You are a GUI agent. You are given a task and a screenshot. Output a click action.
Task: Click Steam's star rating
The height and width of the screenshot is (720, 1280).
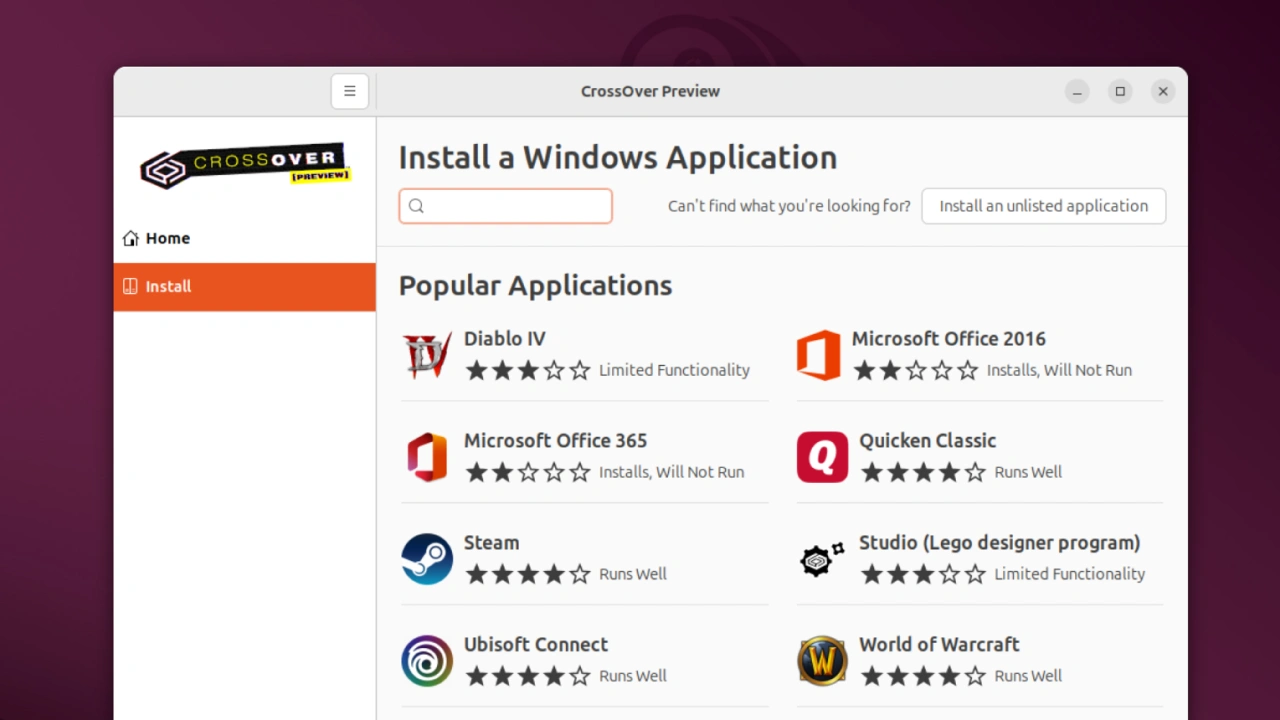pos(527,574)
